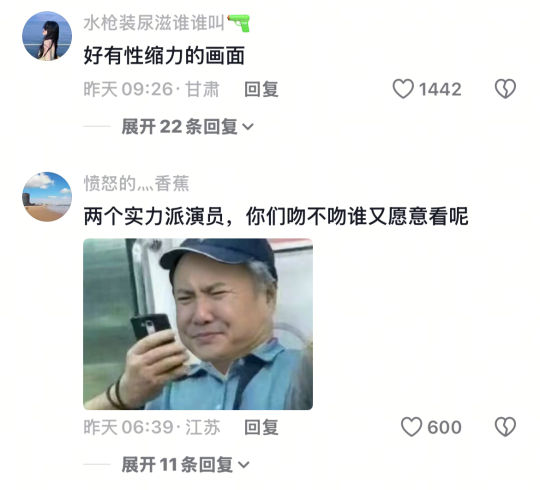The width and height of the screenshot is (540, 490).
Task: Tap the green water gun emoji
Action: (x=238, y=23)
